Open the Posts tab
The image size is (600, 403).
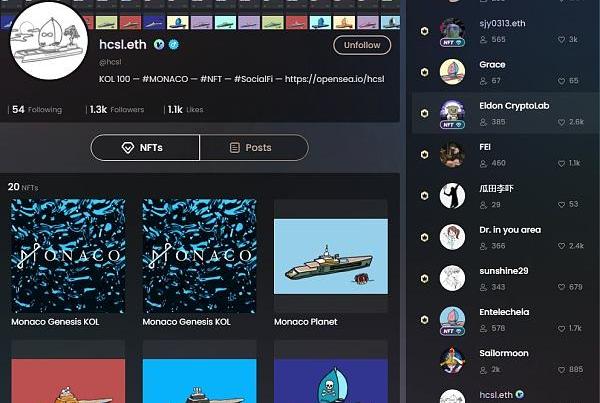click(x=253, y=147)
